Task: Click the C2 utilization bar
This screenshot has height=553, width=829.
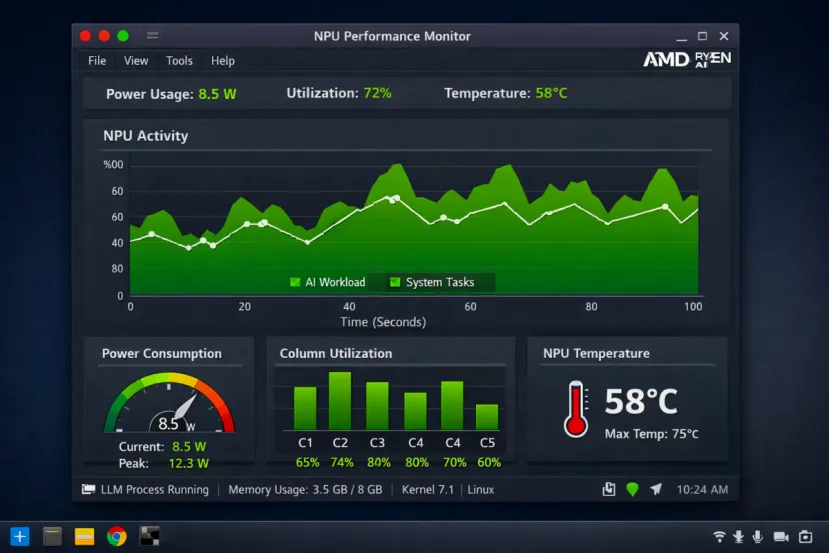Action: [x=340, y=400]
